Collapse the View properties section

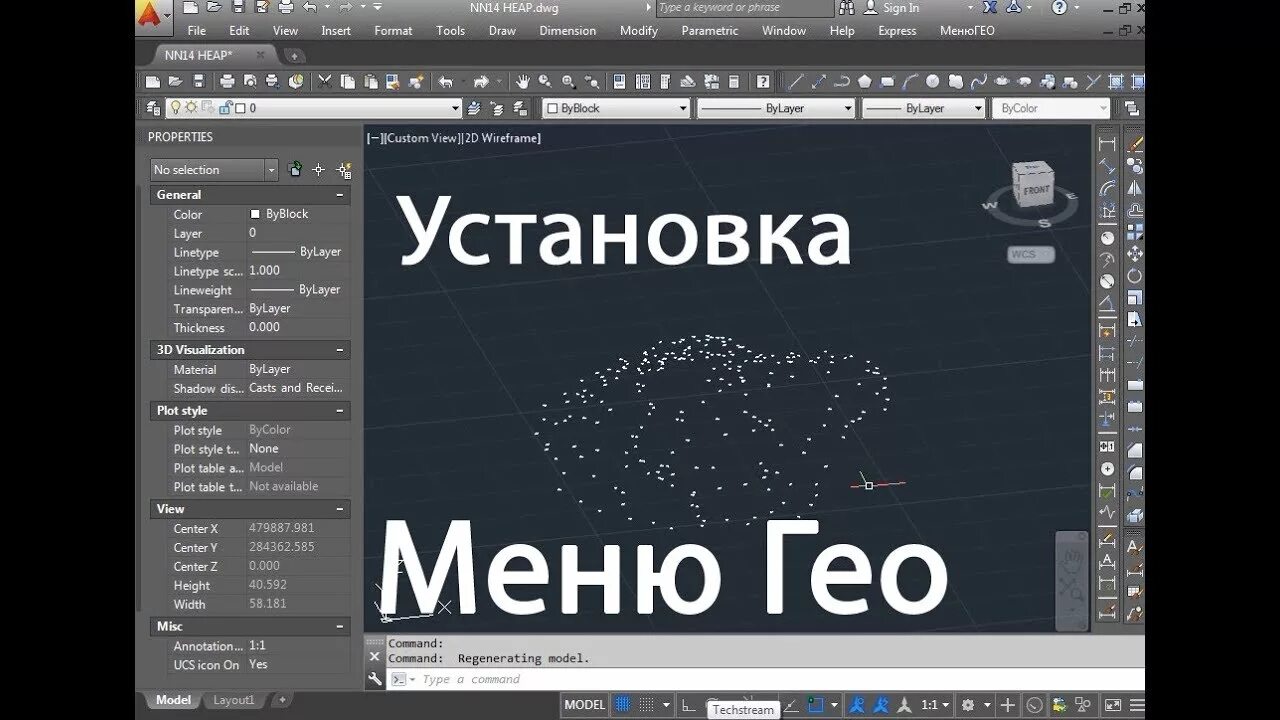click(340, 509)
